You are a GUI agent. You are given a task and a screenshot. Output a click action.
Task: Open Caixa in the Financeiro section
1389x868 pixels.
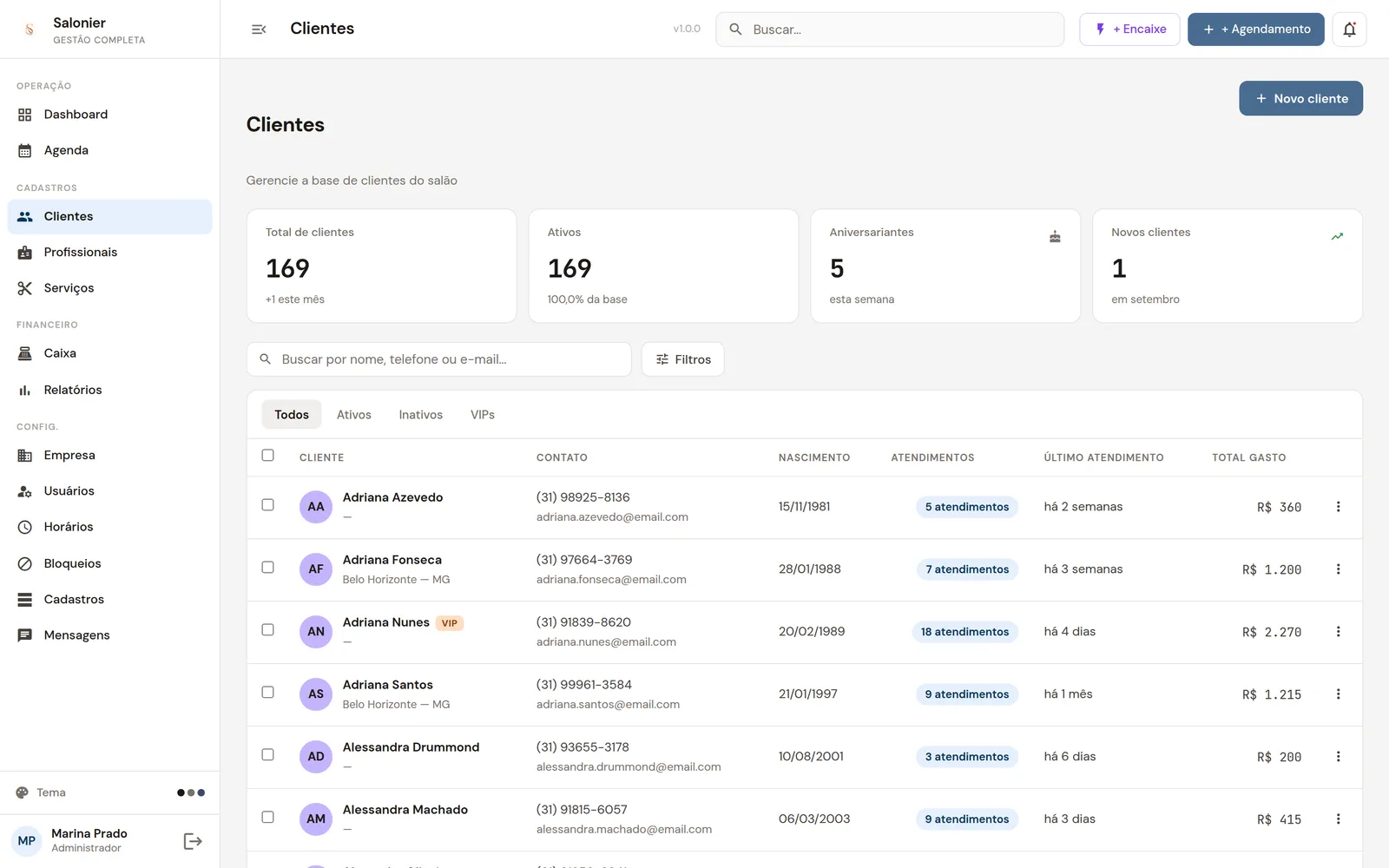coord(109,353)
